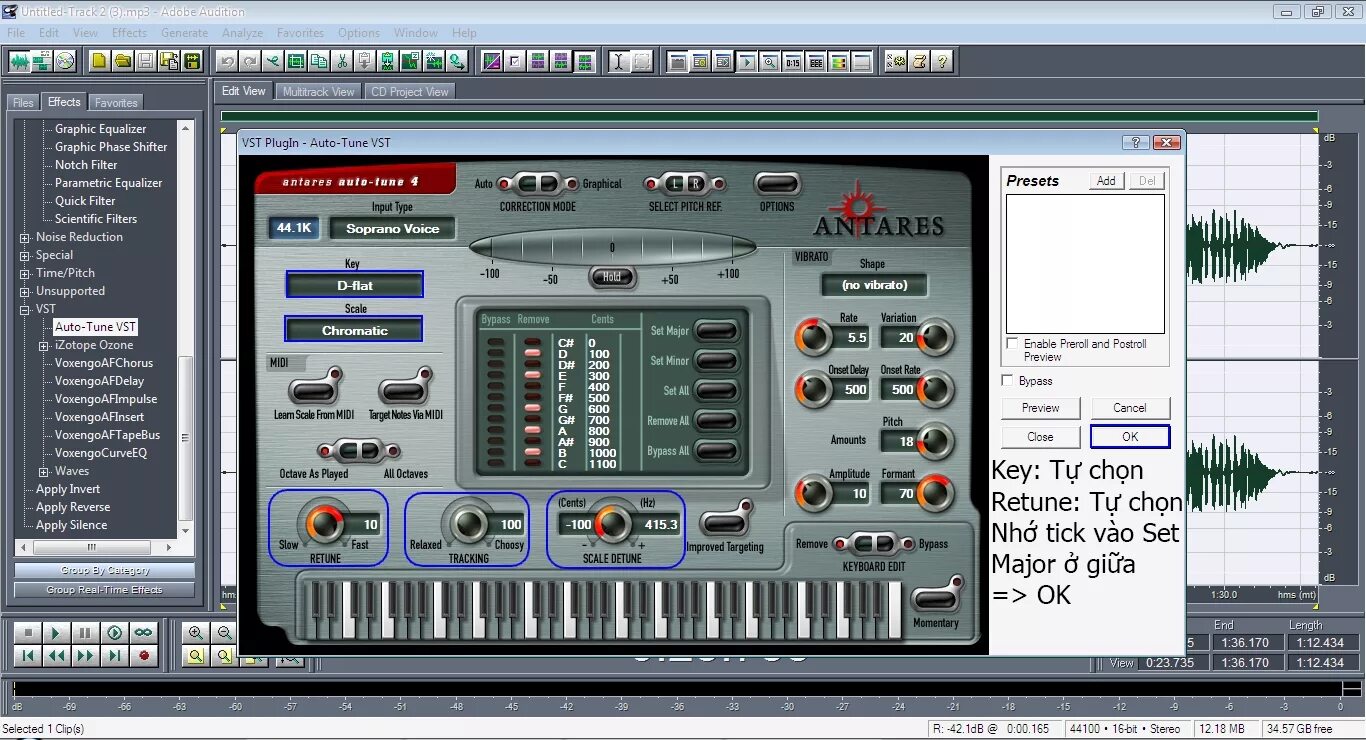Click the pause transport button

86,633
